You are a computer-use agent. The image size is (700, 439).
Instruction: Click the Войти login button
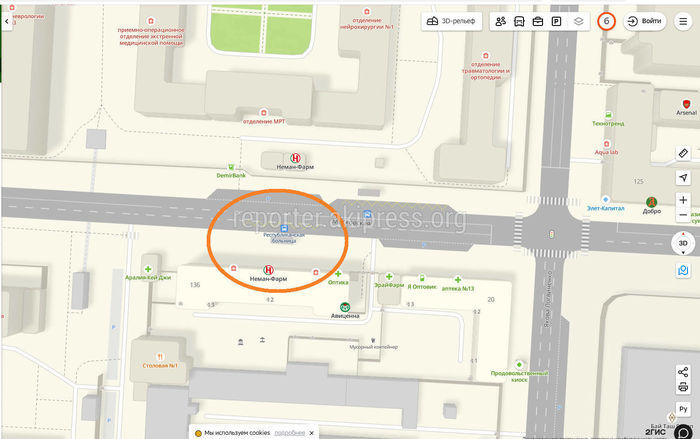pyautogui.click(x=644, y=21)
